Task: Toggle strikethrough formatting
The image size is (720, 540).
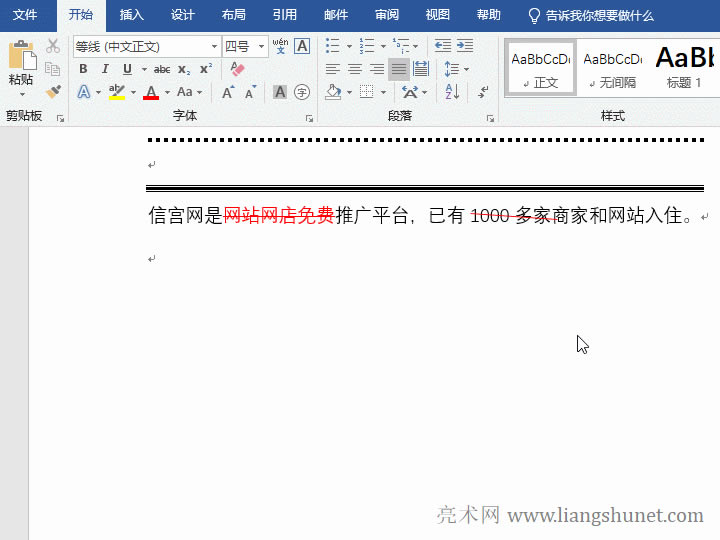Action: [x=162, y=69]
